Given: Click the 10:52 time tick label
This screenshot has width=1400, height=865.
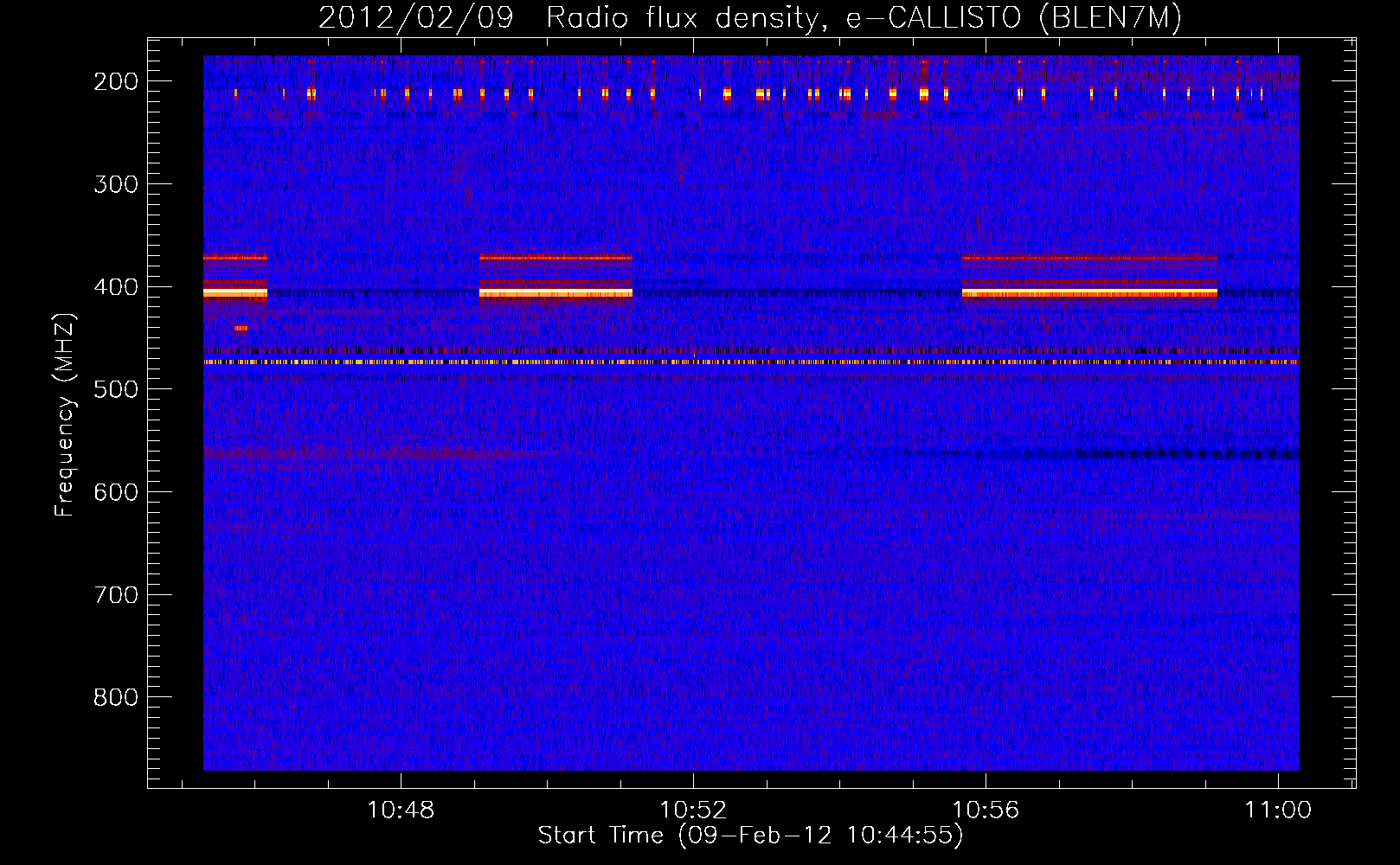Looking at the screenshot, I should point(693,811).
